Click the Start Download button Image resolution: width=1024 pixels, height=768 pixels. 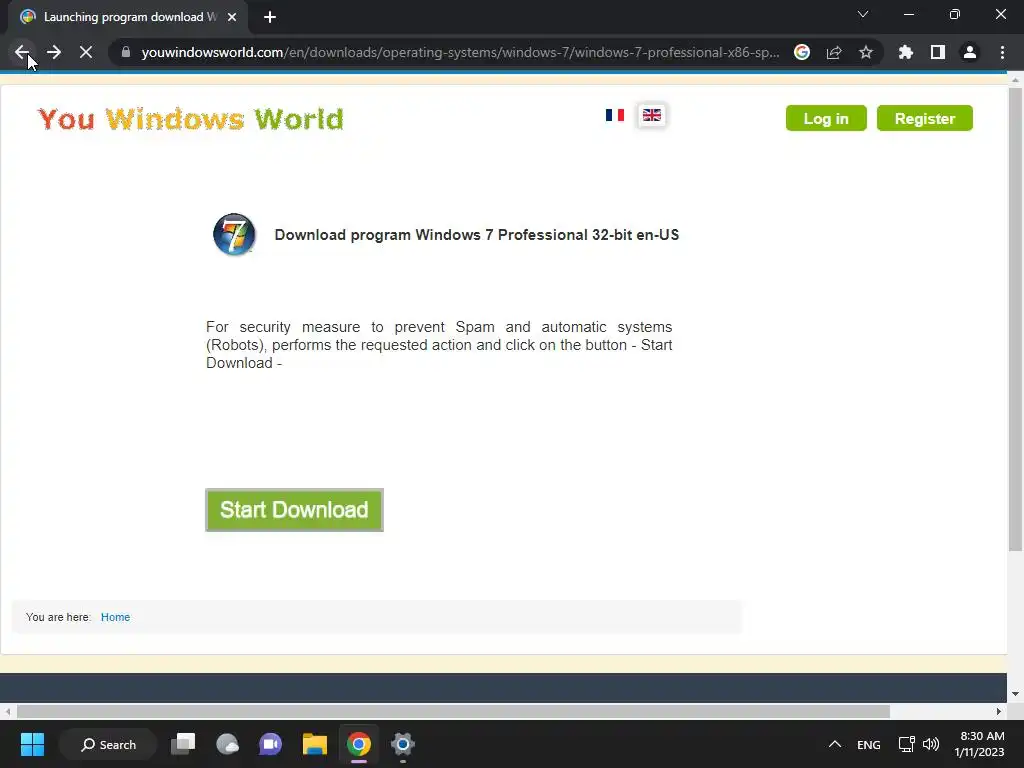(x=295, y=510)
